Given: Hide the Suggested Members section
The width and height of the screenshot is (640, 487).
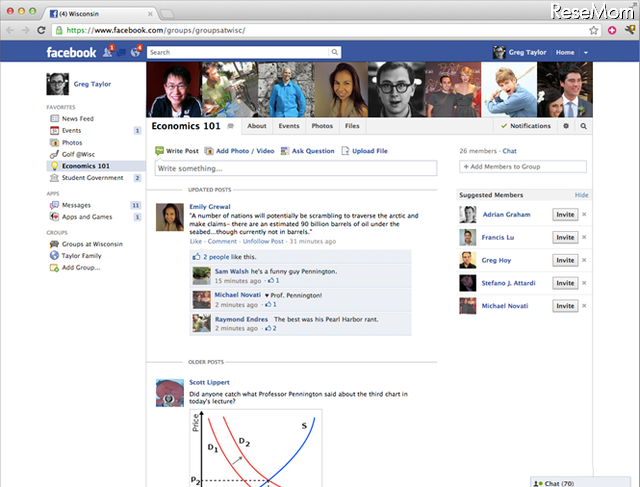Looking at the screenshot, I should click(581, 195).
